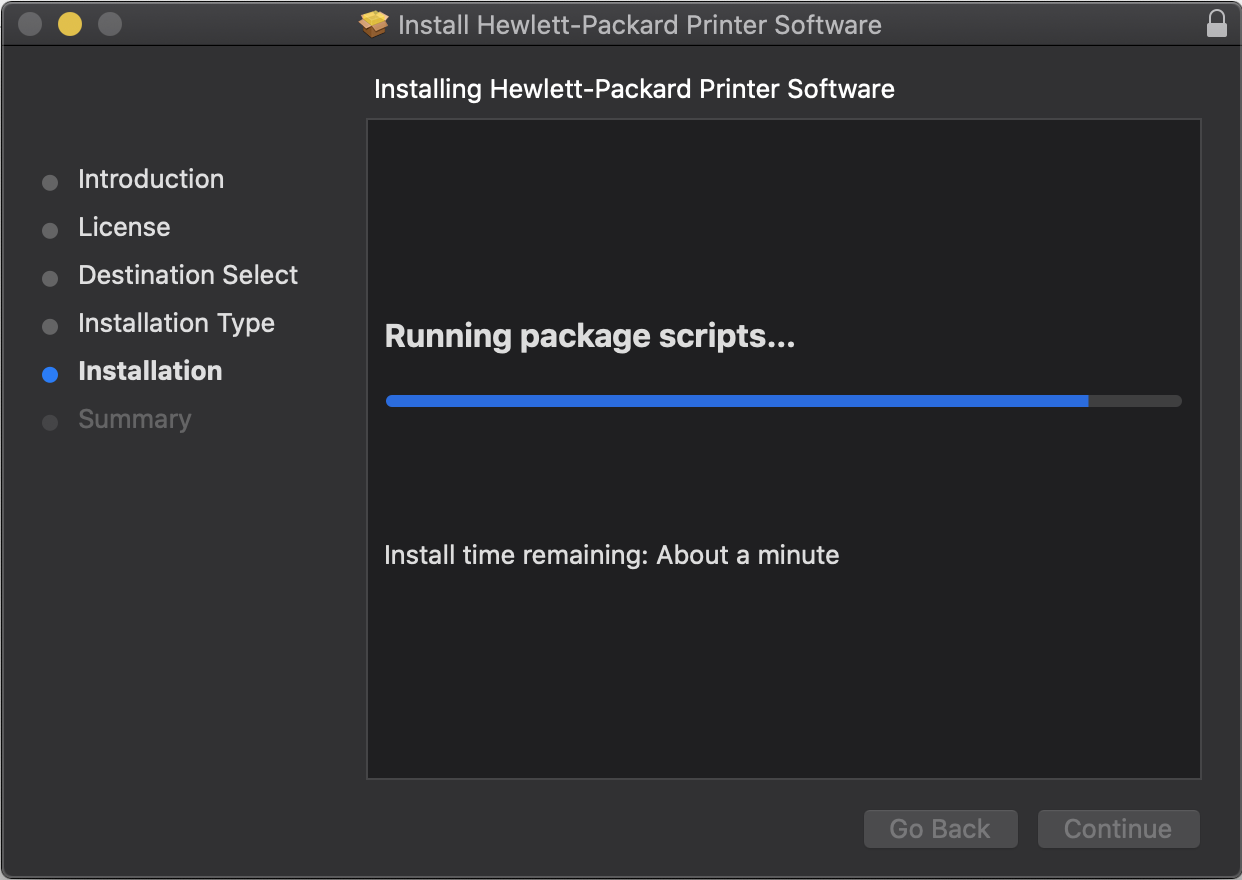This screenshot has width=1242, height=880.
Task: Minimize the installer with yellow button
Action: [70, 24]
